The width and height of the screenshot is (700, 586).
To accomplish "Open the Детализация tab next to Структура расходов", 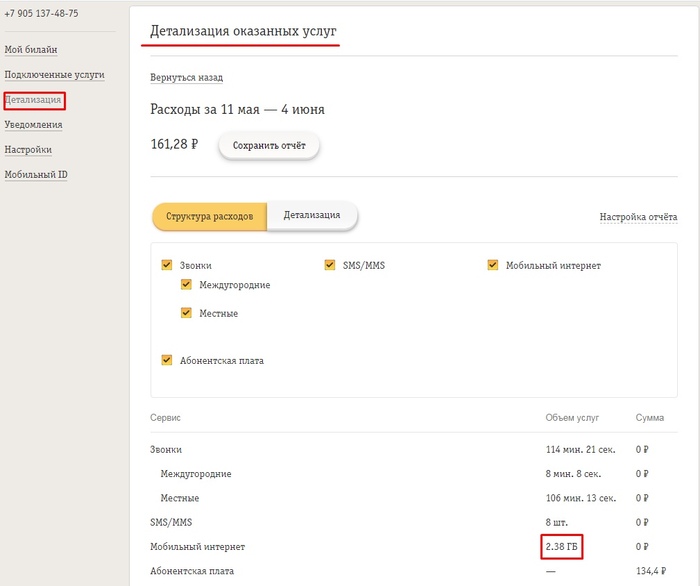I will click(x=312, y=215).
